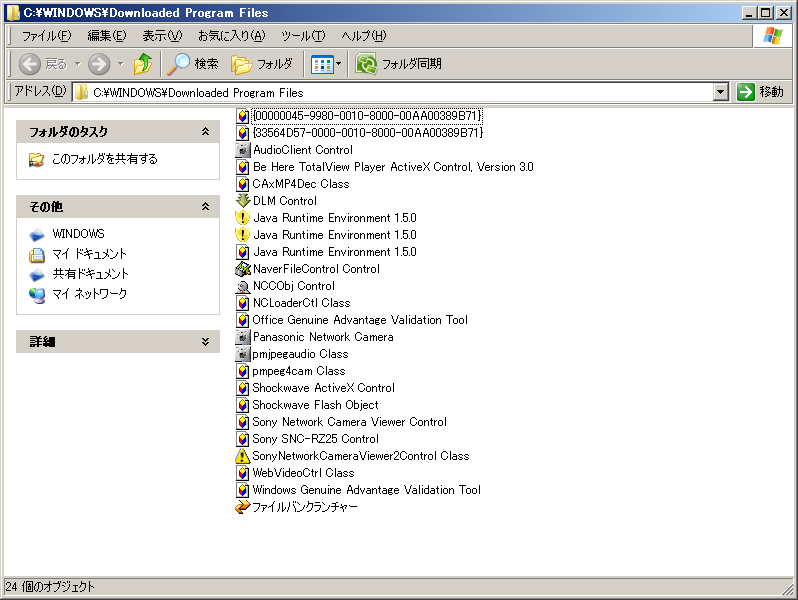
Task: Select first Java Runtime Environment 1.5.0 entry
Action: (326, 218)
